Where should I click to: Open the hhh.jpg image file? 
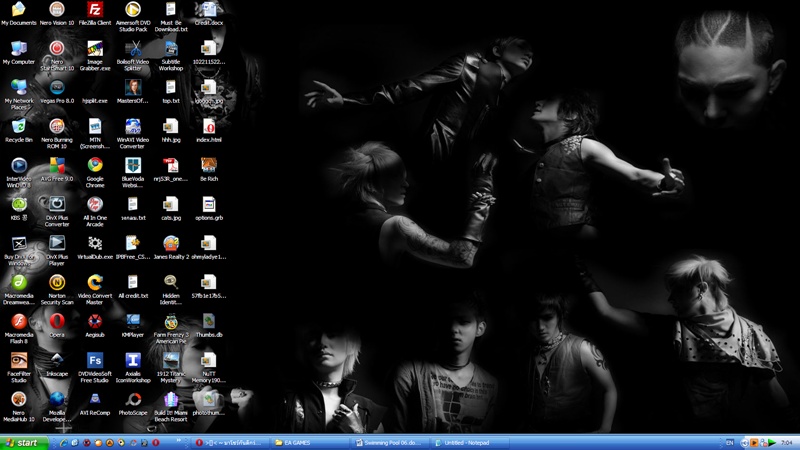tap(171, 131)
